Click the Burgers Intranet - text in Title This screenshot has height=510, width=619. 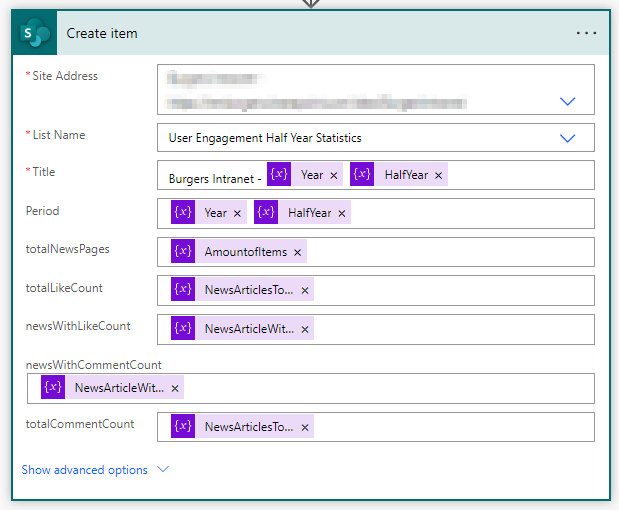click(215, 179)
